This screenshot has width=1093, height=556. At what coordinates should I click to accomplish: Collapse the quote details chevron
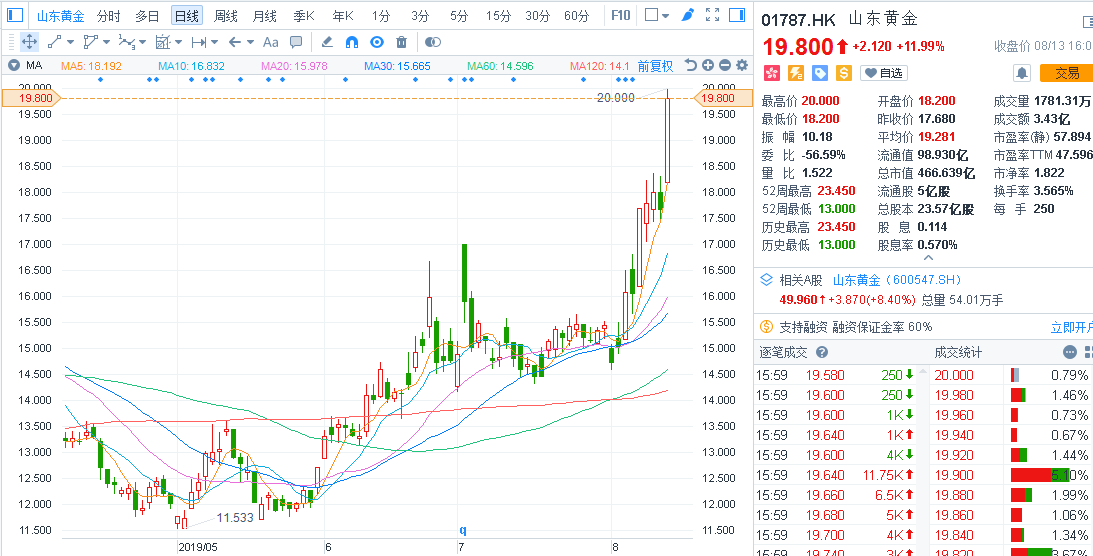928,258
